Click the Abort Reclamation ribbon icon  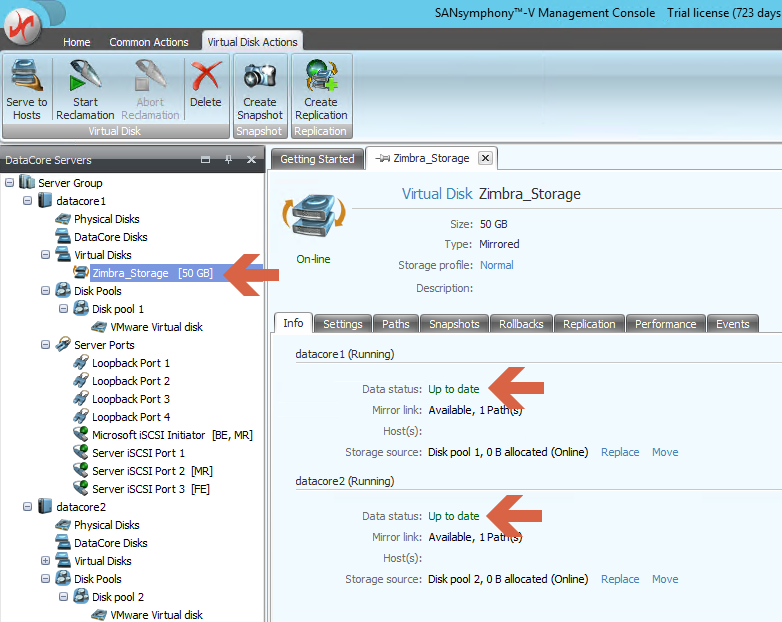[150, 76]
